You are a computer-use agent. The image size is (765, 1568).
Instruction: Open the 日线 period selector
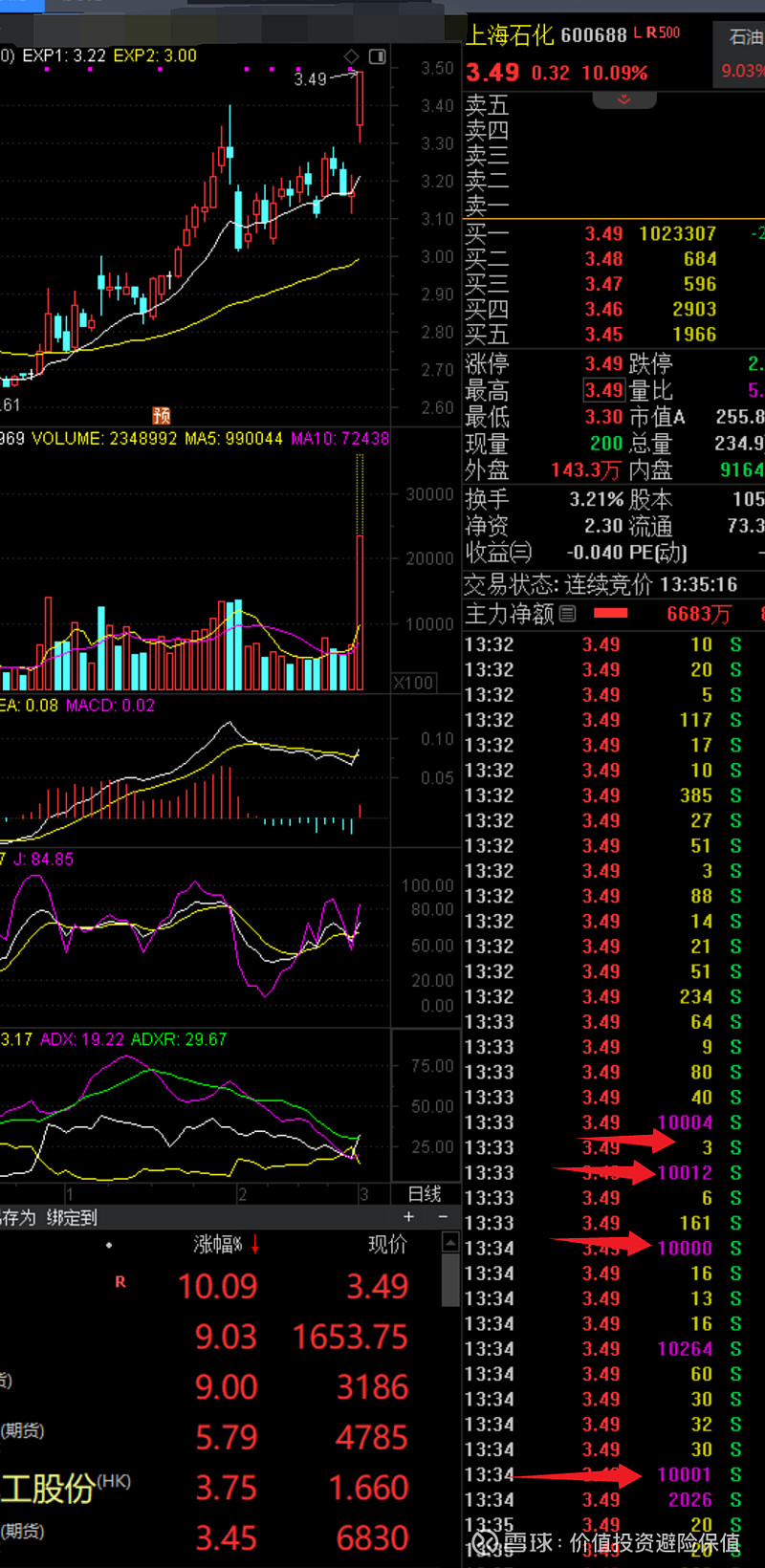coord(425,1193)
